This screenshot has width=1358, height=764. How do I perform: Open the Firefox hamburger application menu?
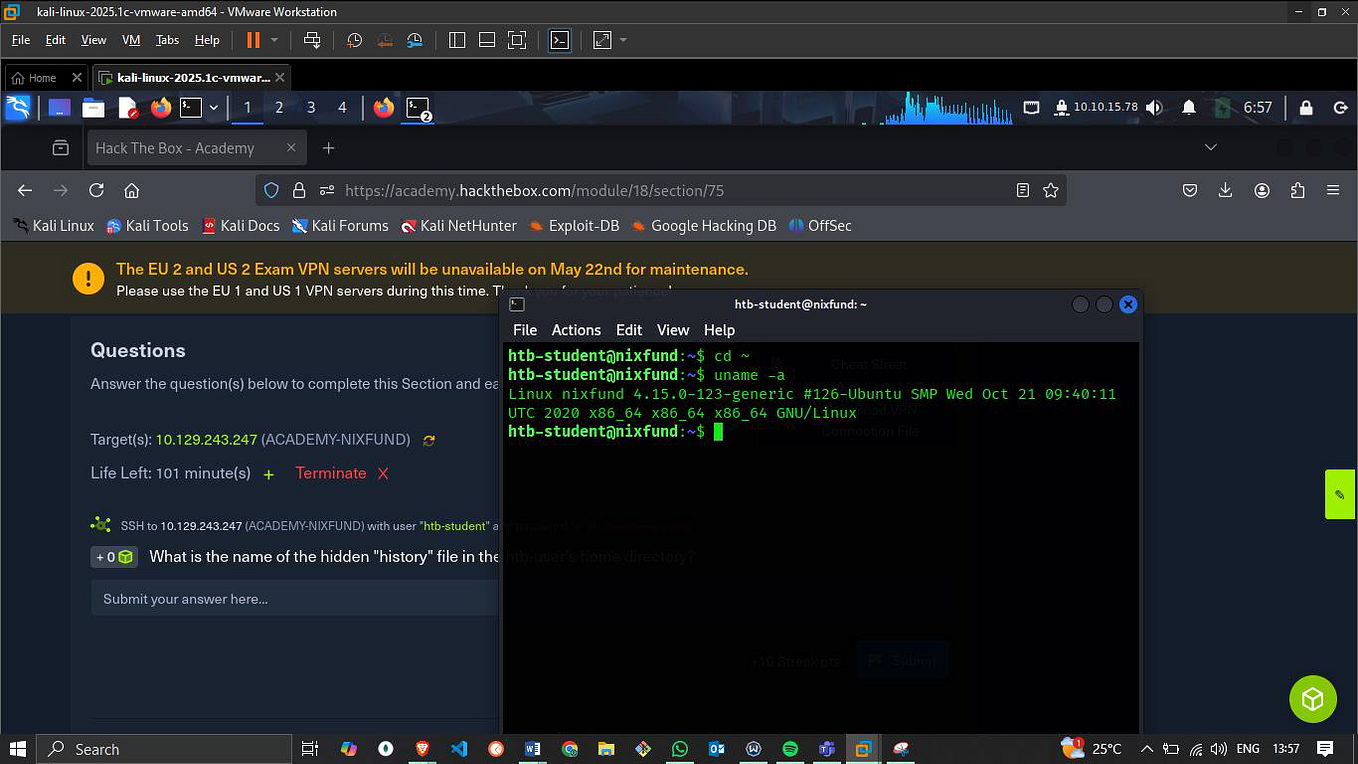[x=1333, y=190]
